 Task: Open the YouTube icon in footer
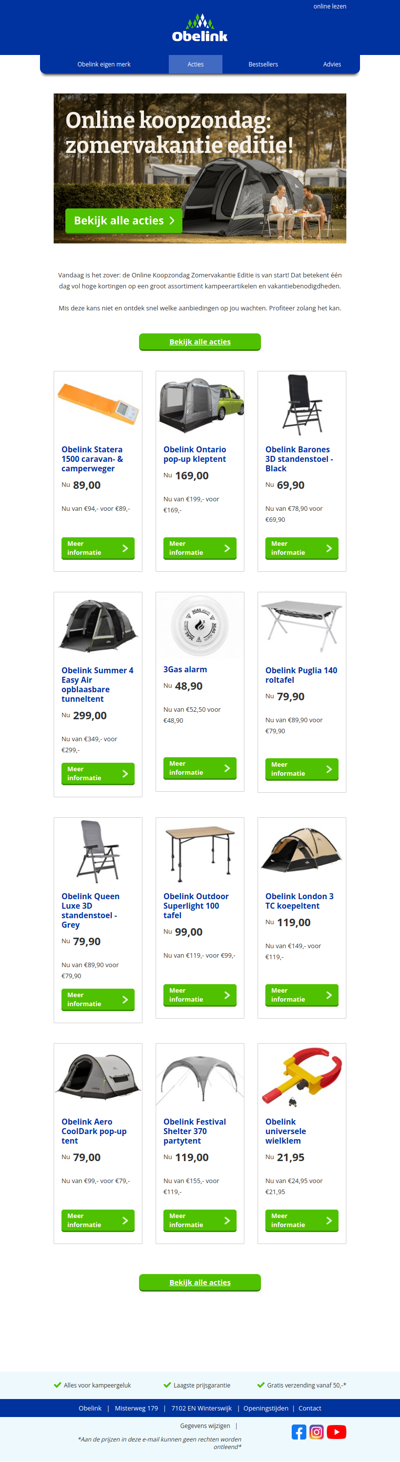click(337, 1432)
